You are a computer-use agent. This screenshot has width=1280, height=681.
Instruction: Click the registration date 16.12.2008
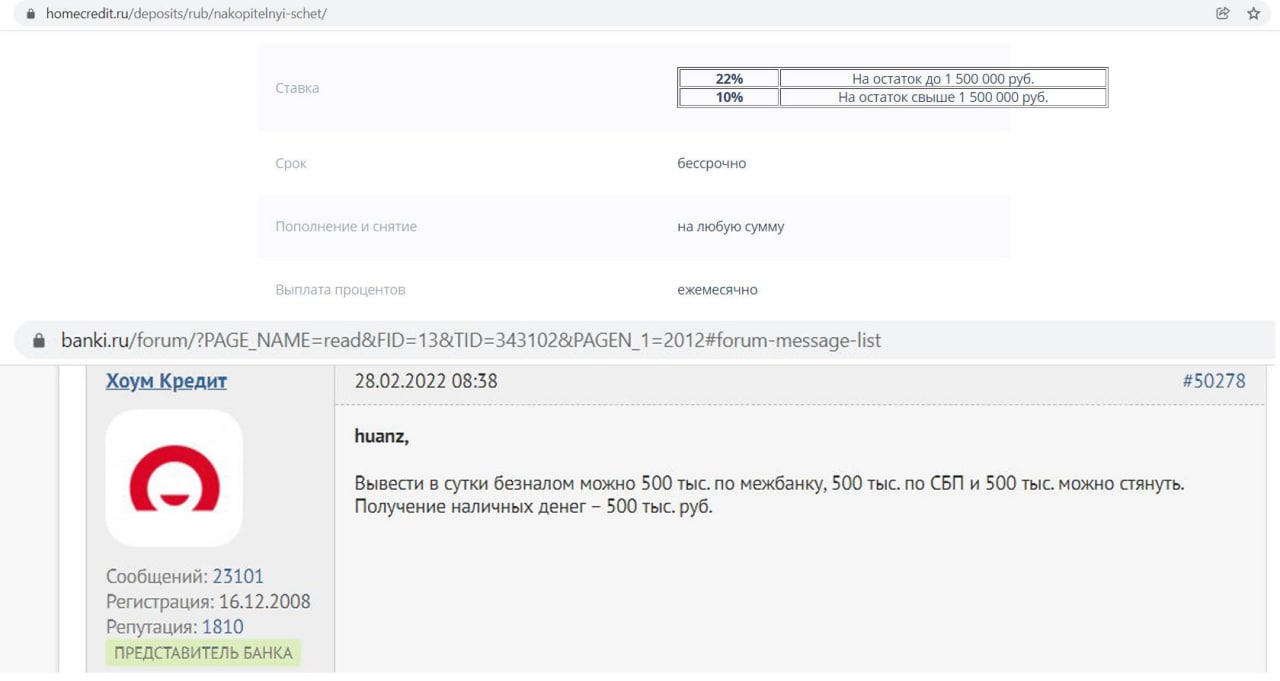click(264, 602)
